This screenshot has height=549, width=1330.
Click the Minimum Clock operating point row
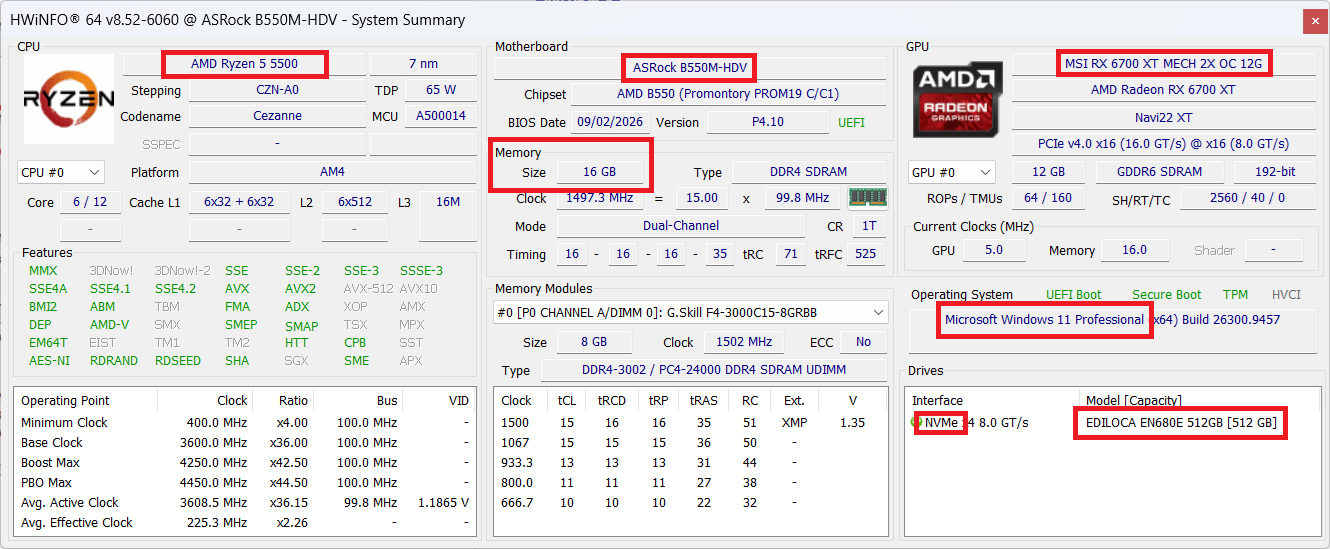click(245, 423)
